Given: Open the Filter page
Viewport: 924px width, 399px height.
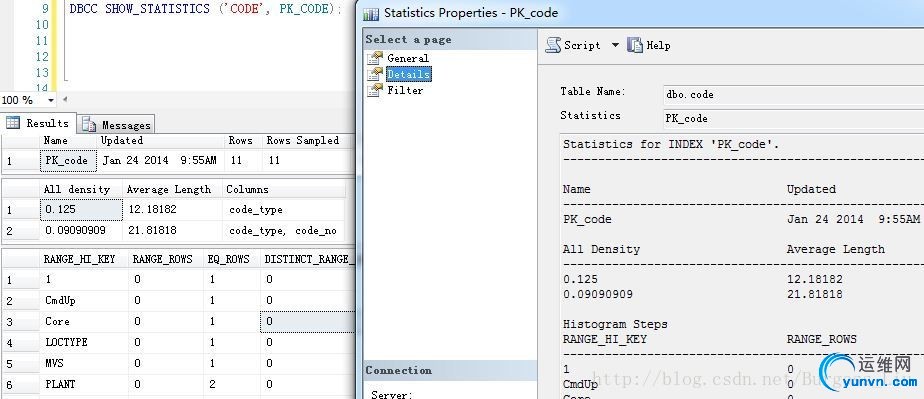Looking at the screenshot, I should [405, 90].
